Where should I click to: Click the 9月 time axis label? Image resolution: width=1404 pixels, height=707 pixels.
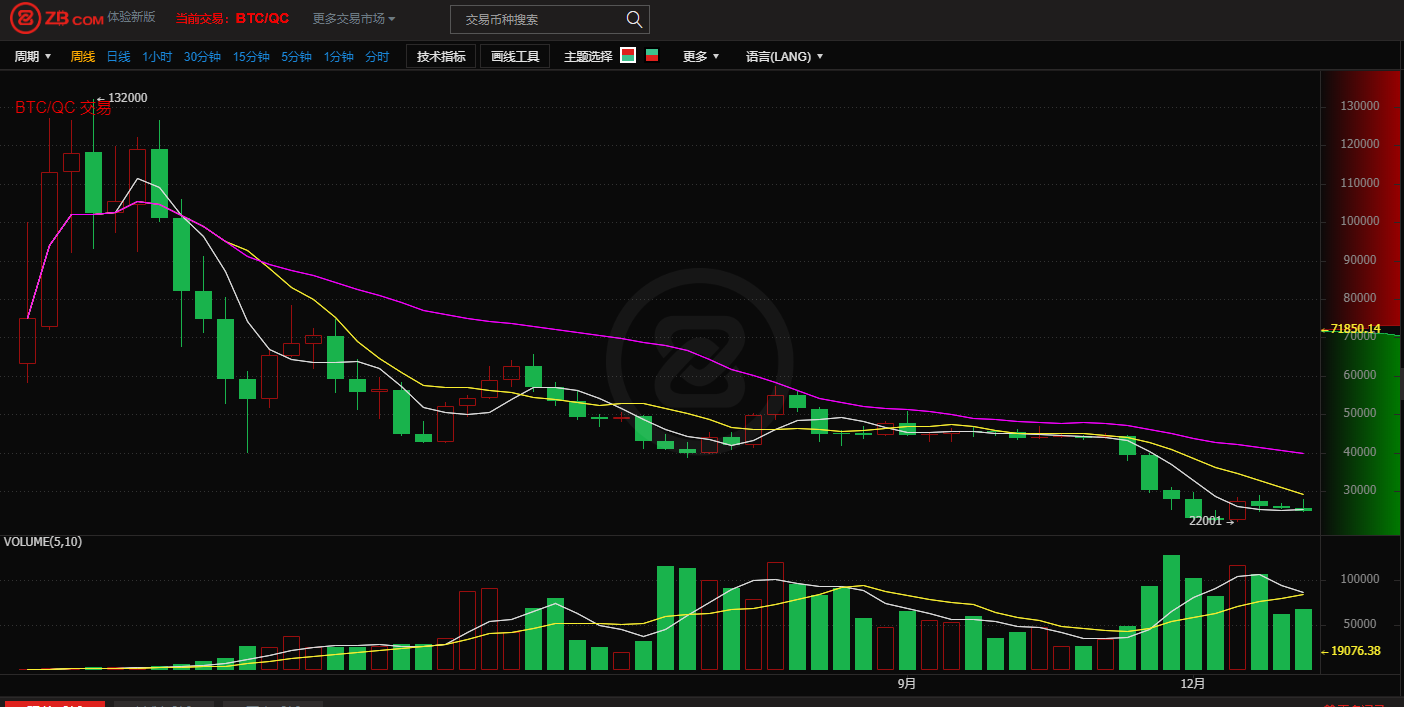pos(906,684)
